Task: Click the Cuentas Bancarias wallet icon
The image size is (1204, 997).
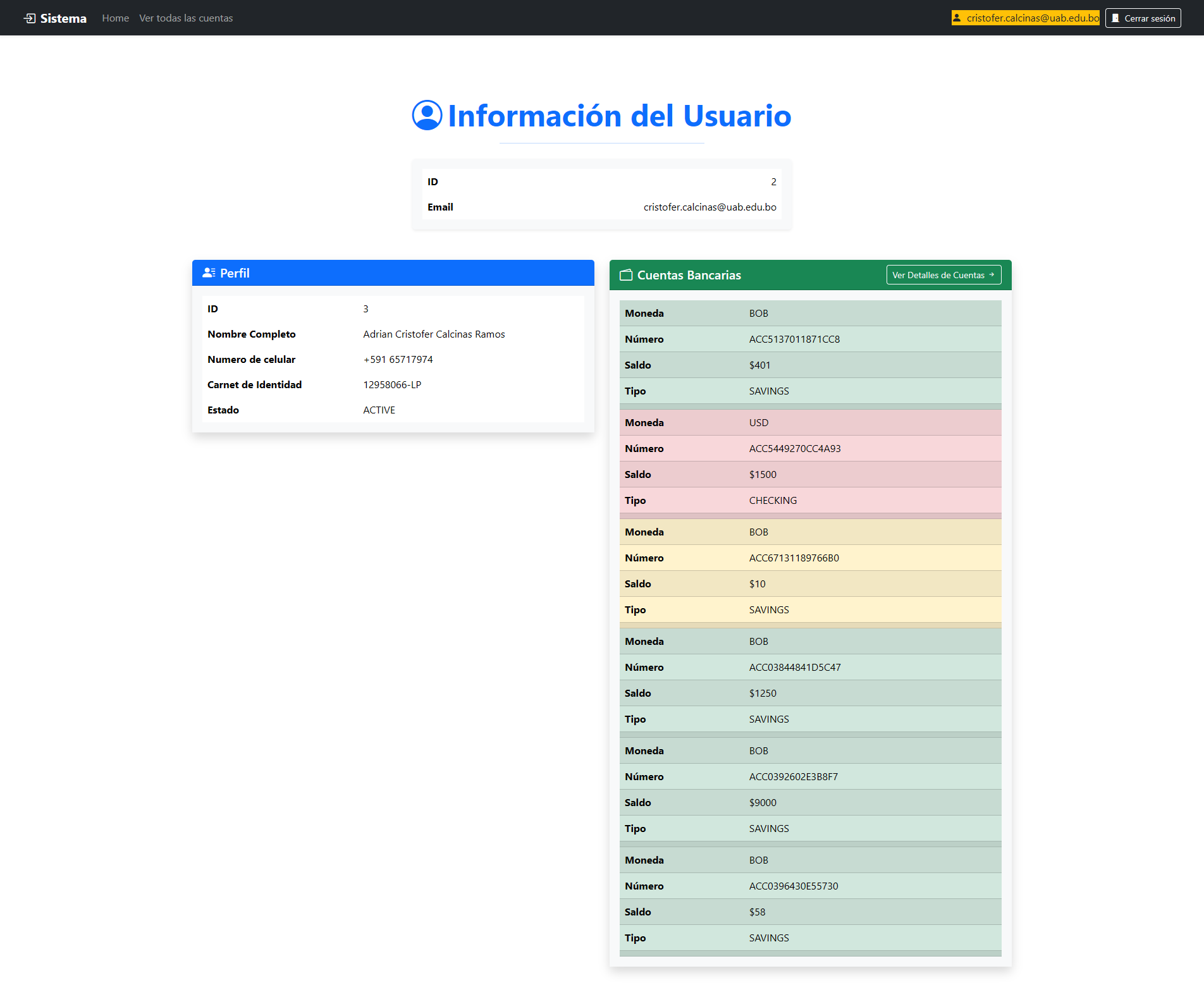Action: tap(626, 275)
